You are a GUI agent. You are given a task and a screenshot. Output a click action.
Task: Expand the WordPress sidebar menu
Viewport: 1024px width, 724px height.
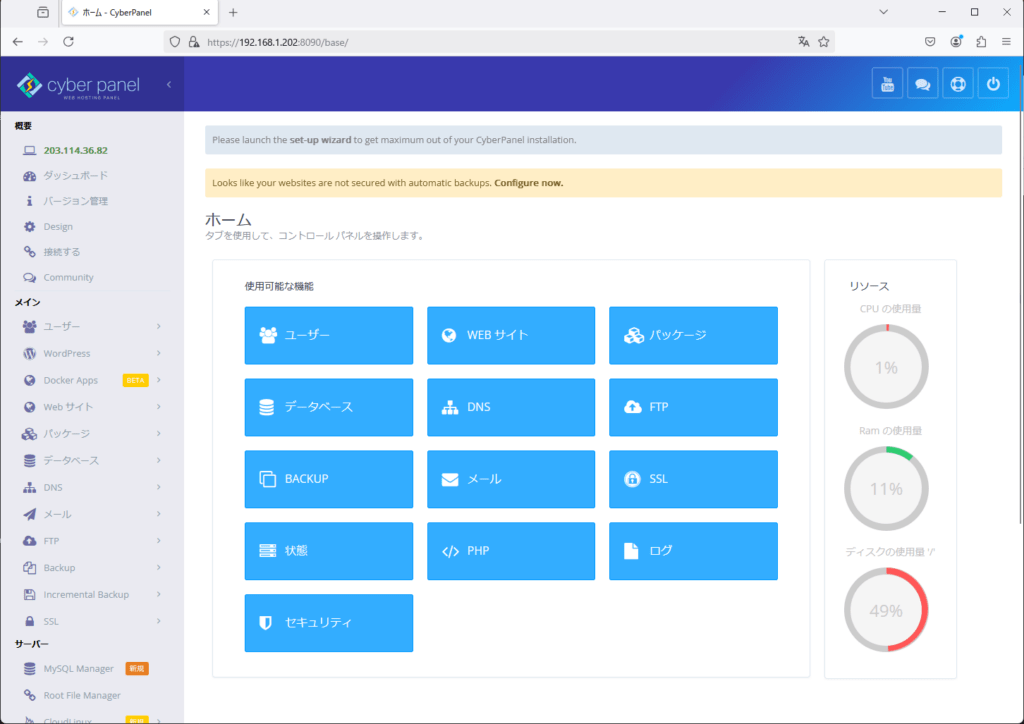tap(90, 353)
